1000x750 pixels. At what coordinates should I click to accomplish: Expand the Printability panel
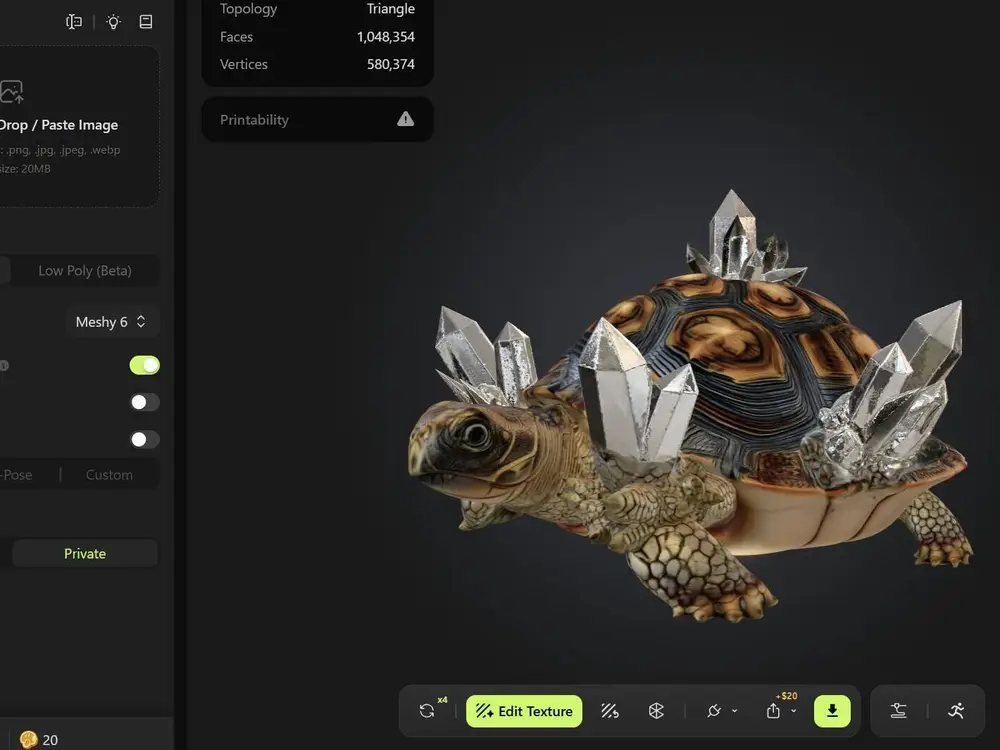[x=317, y=119]
